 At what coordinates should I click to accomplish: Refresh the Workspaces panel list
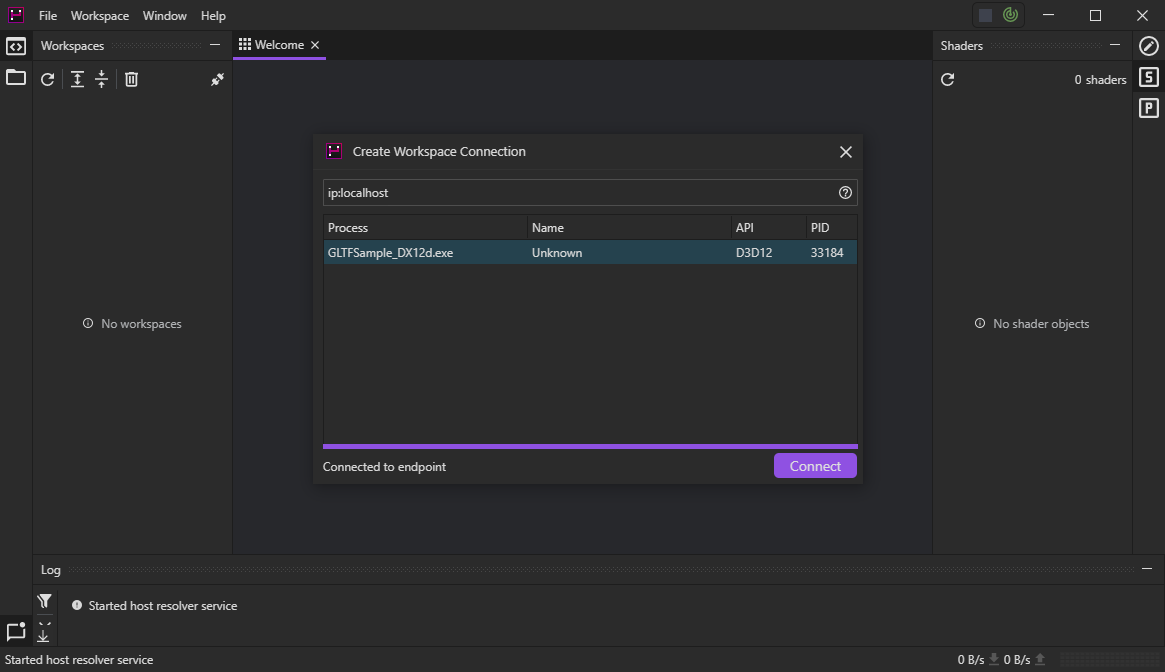coord(47,79)
